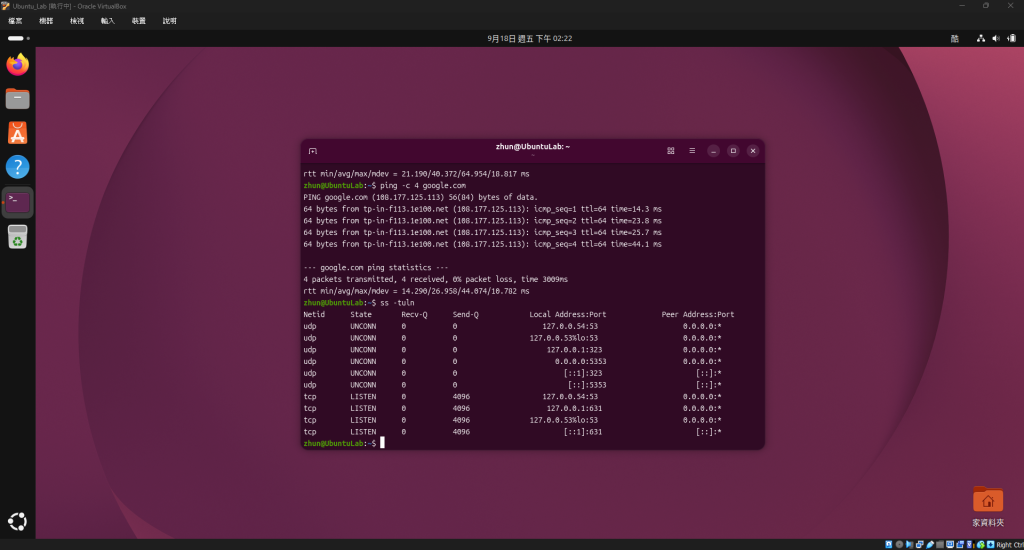Viewport: 1024px width, 550px height.
Task: Open the clock showing 9月18日 週五 下午 02:22
Action: coord(530,39)
